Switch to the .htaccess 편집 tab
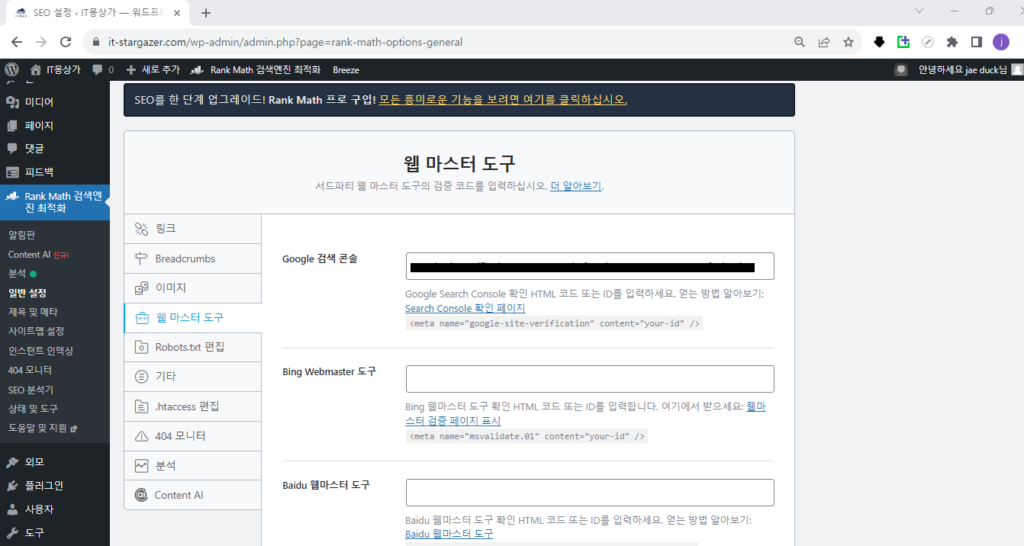Viewport: 1024px width, 546px height. tap(193, 406)
